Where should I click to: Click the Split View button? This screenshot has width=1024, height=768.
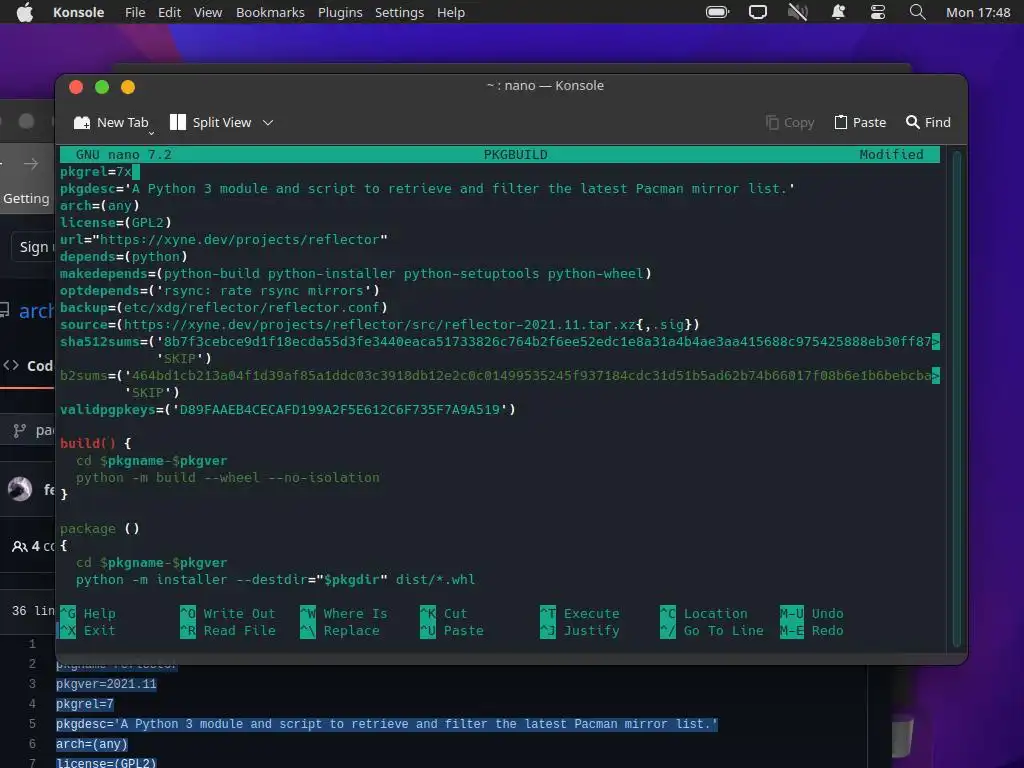[210, 122]
